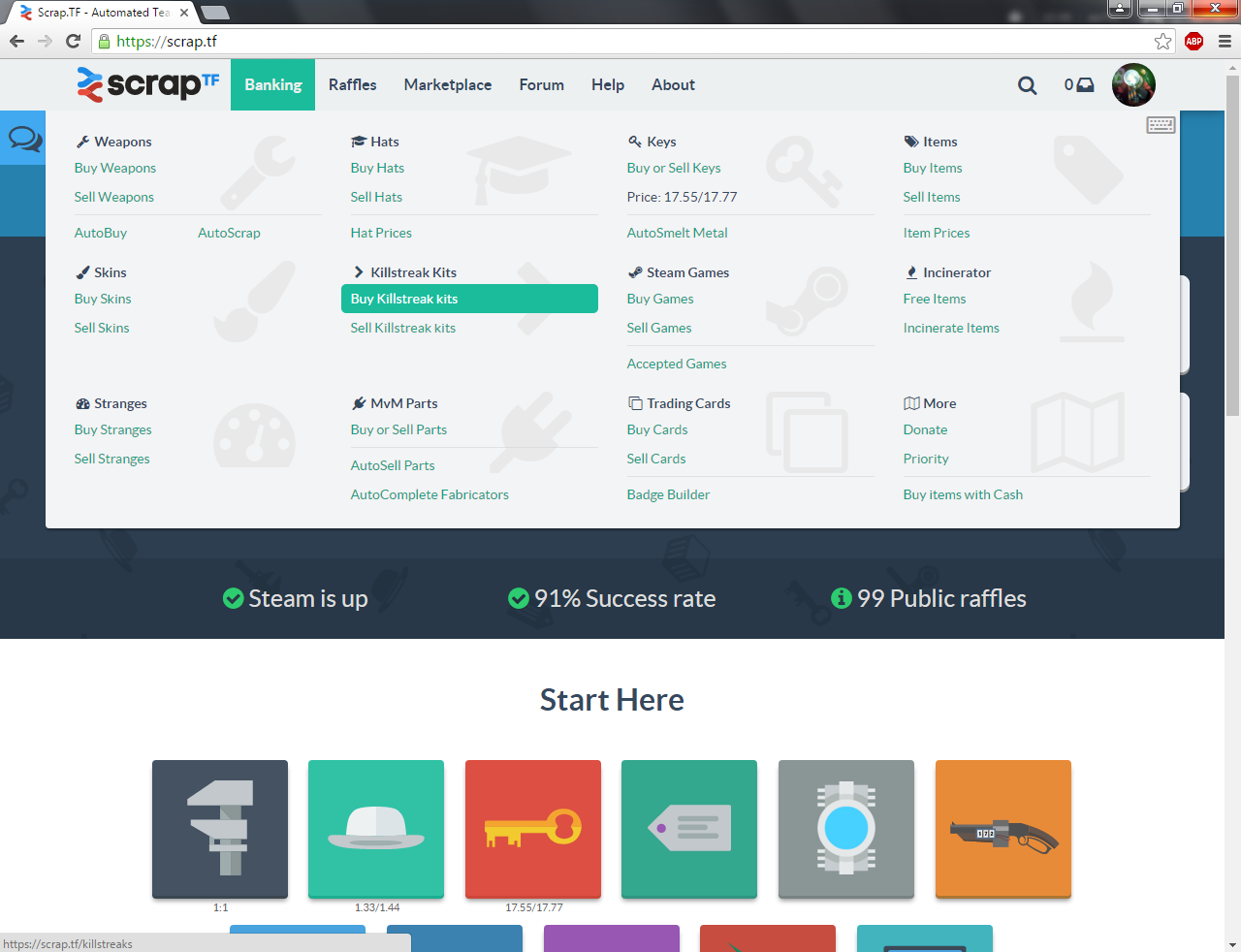Open the AutoComplete Fabricators link
This screenshot has height=952, width=1241.
pos(430,494)
